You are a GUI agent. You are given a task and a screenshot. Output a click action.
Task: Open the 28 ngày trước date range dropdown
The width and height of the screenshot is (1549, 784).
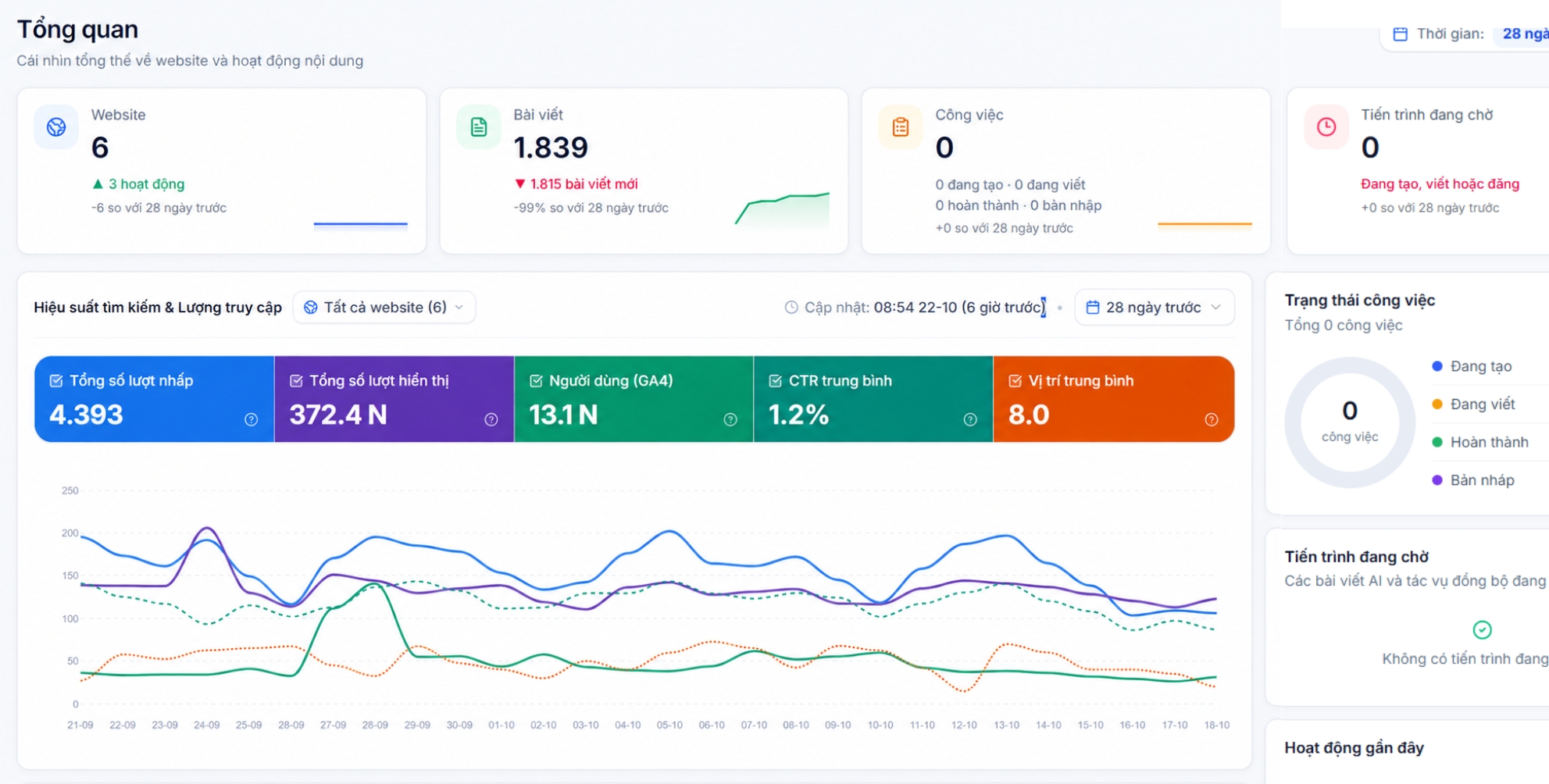[1155, 308]
